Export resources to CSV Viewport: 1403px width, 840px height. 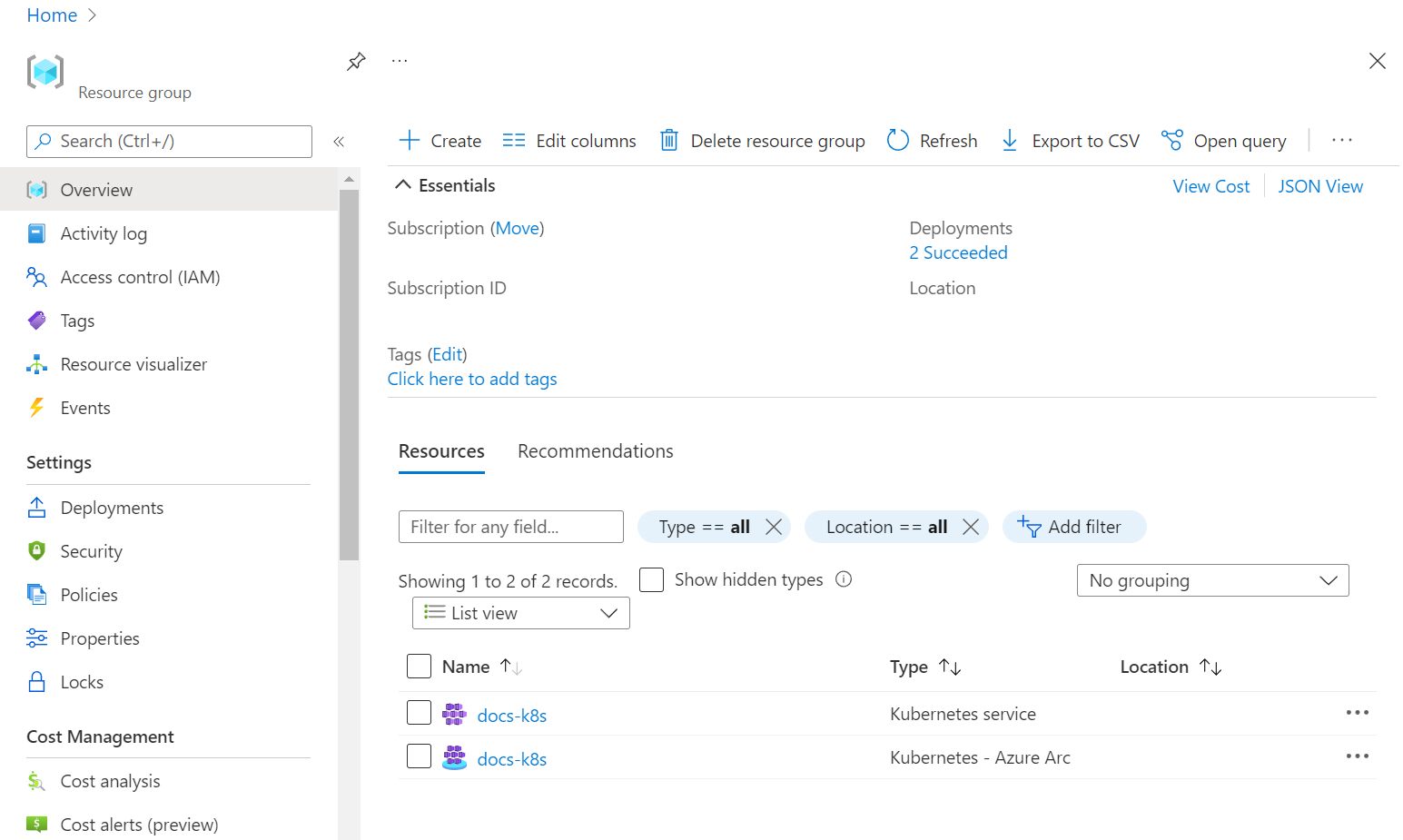(x=1070, y=140)
